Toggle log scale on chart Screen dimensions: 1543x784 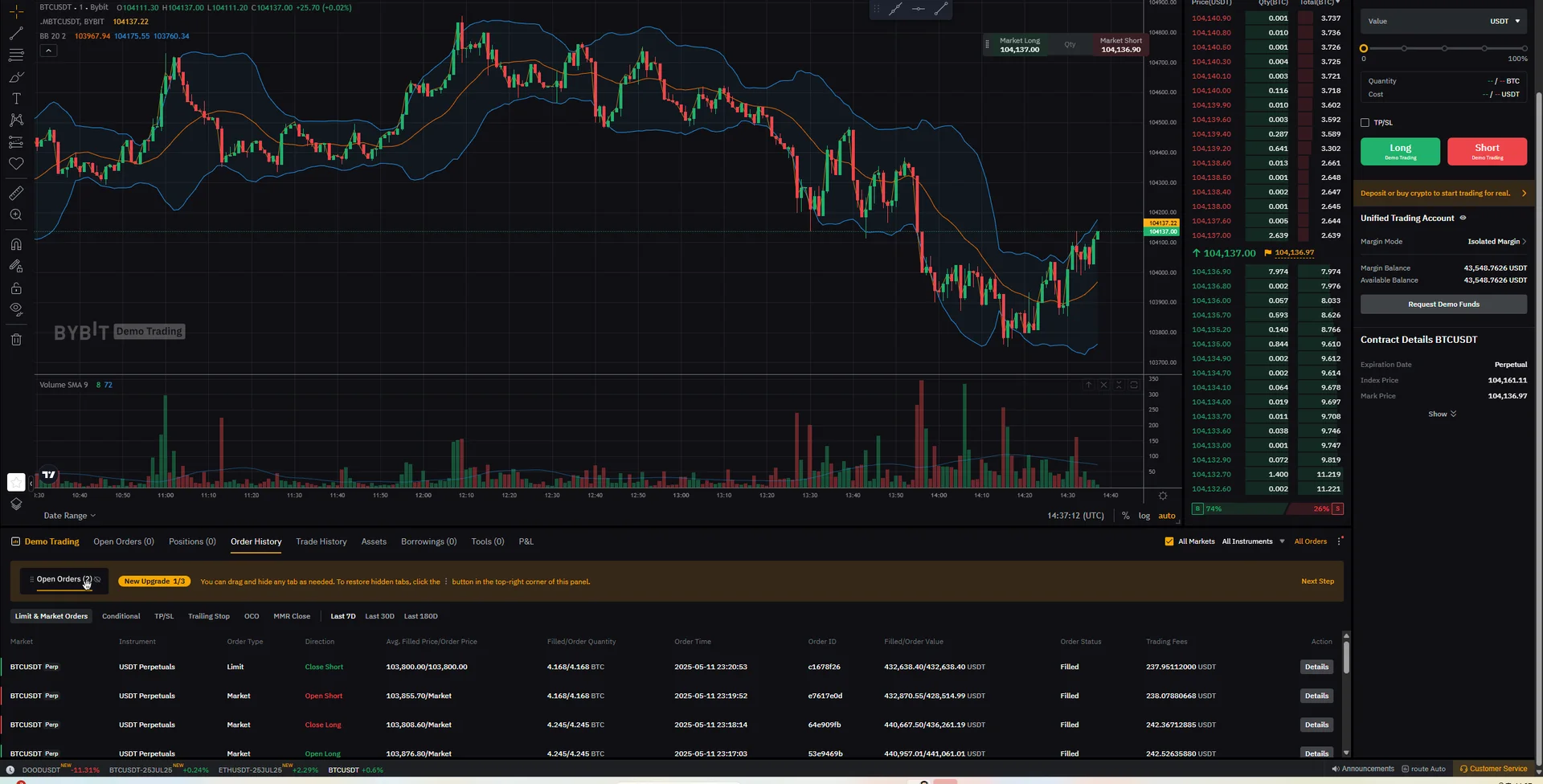point(1144,516)
